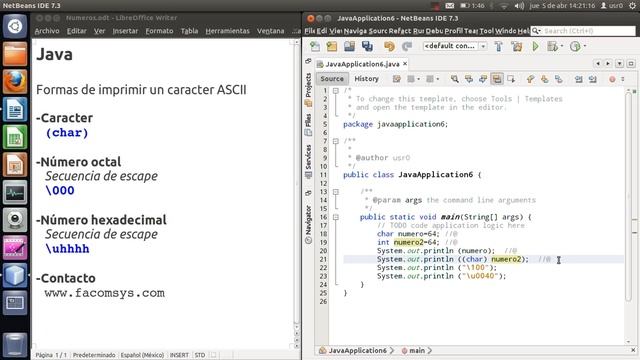Switch editor to Source view
Image resolution: width=640 pixels, height=360 pixels.
tap(332, 79)
